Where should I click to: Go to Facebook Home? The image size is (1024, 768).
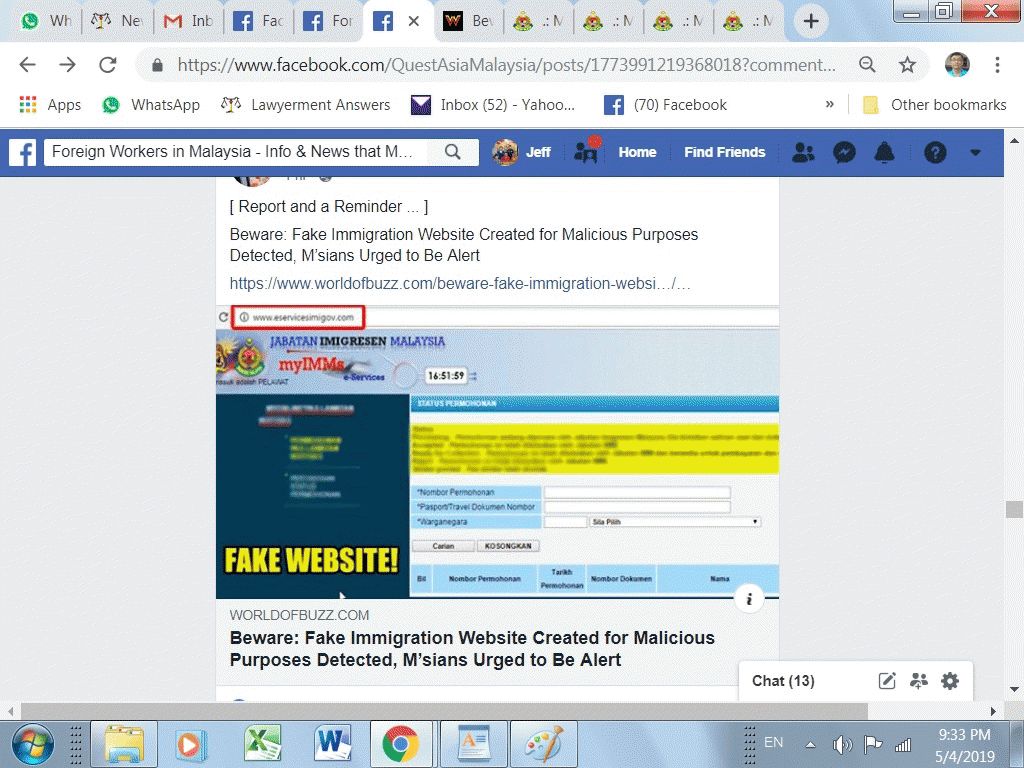tap(637, 152)
